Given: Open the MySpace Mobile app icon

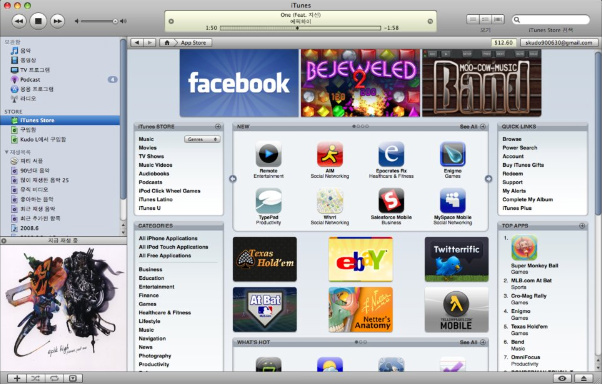Looking at the screenshot, I should coord(453,200).
